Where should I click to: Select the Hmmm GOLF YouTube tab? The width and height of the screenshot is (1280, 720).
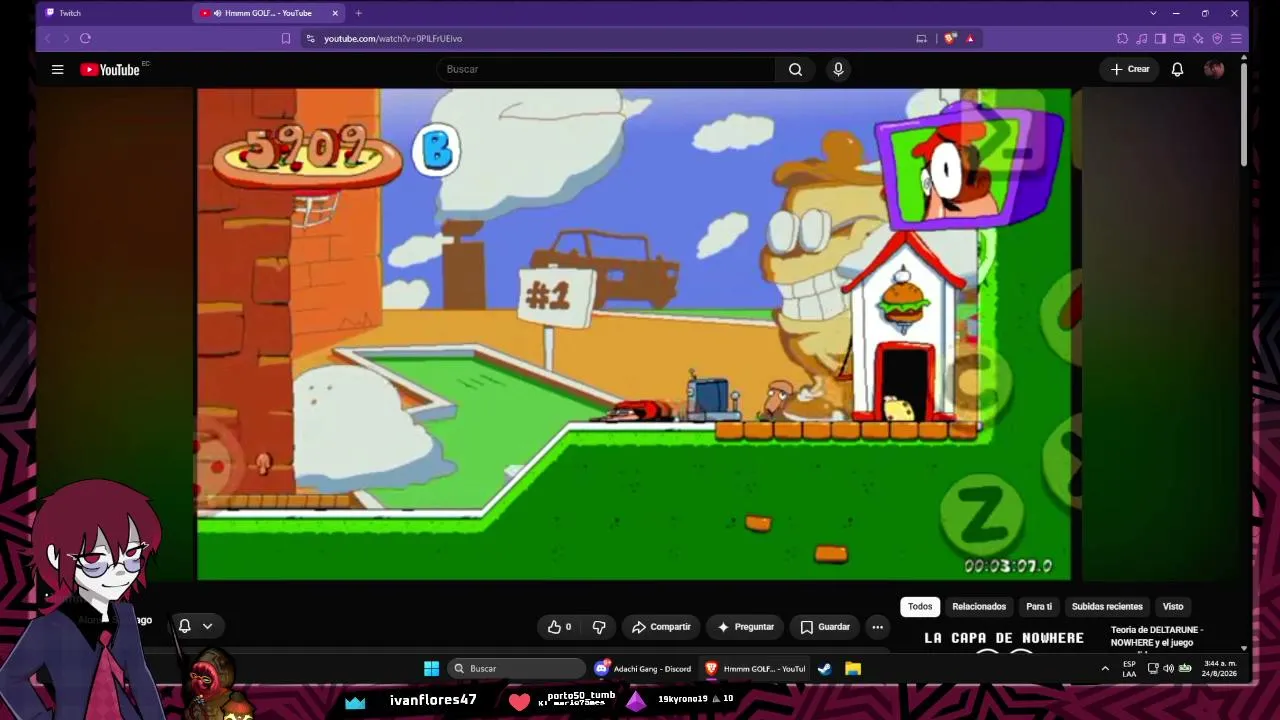268,13
